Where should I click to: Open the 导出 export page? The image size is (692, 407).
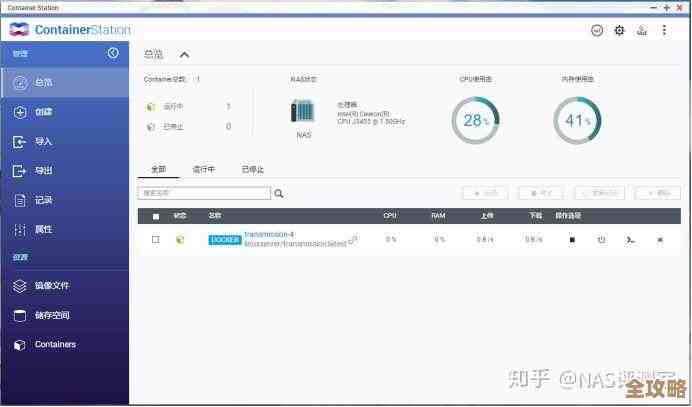pyautogui.click(x=65, y=171)
